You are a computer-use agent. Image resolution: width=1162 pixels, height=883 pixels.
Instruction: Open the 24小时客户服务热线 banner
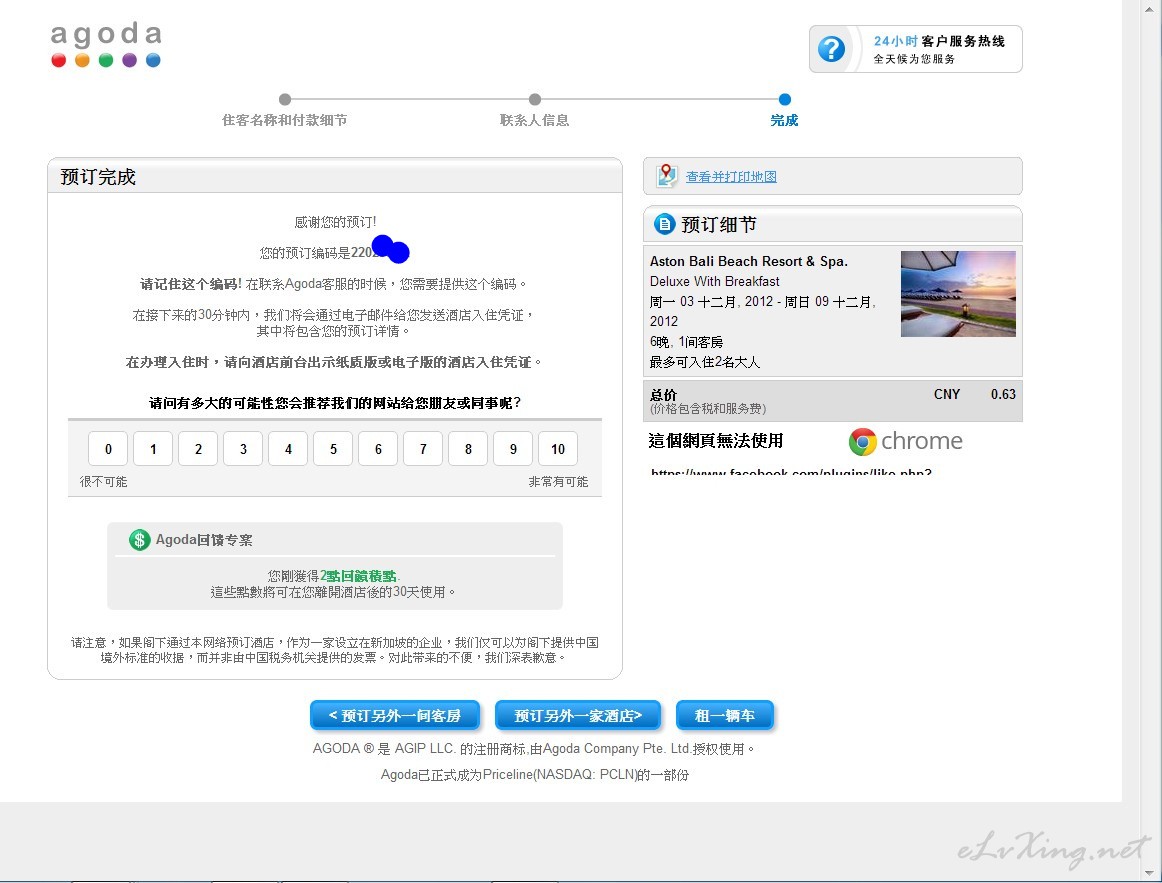[916, 49]
